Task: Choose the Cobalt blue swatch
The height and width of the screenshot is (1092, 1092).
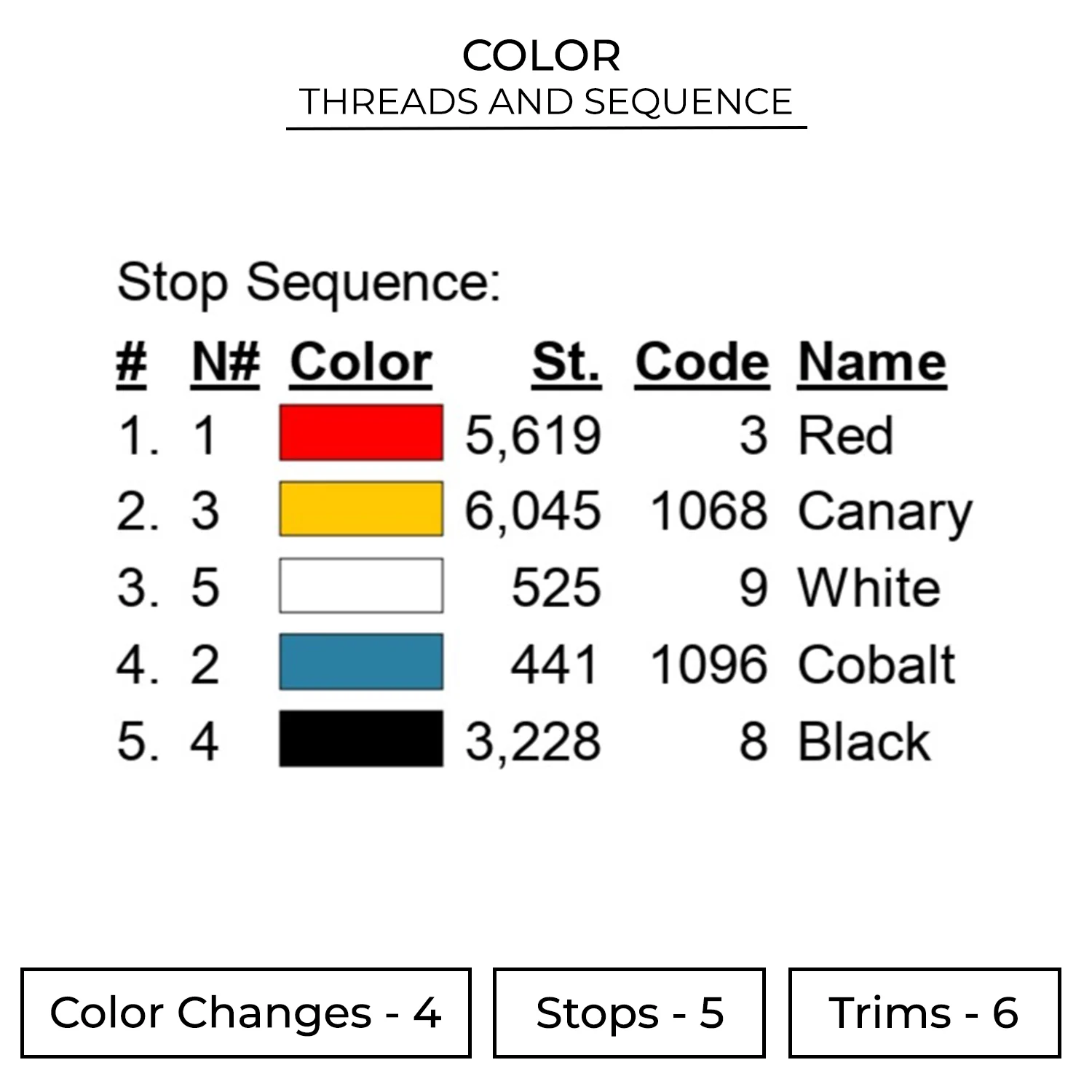Action: pyautogui.click(x=361, y=662)
